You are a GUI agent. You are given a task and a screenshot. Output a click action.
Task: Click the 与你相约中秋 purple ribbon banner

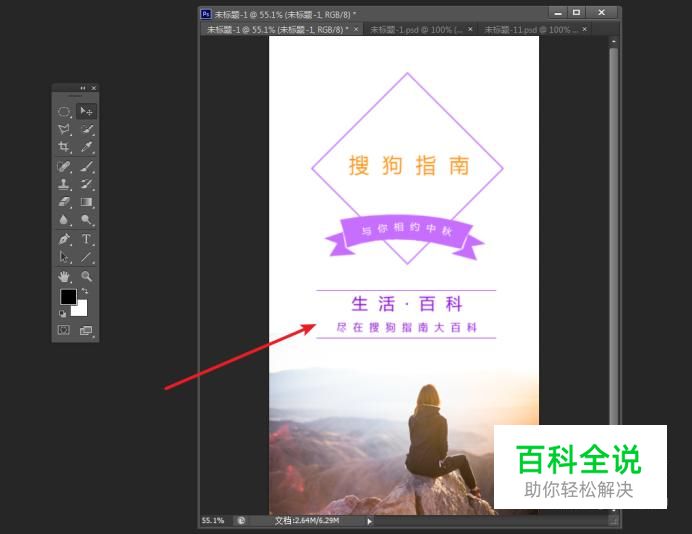coord(405,236)
